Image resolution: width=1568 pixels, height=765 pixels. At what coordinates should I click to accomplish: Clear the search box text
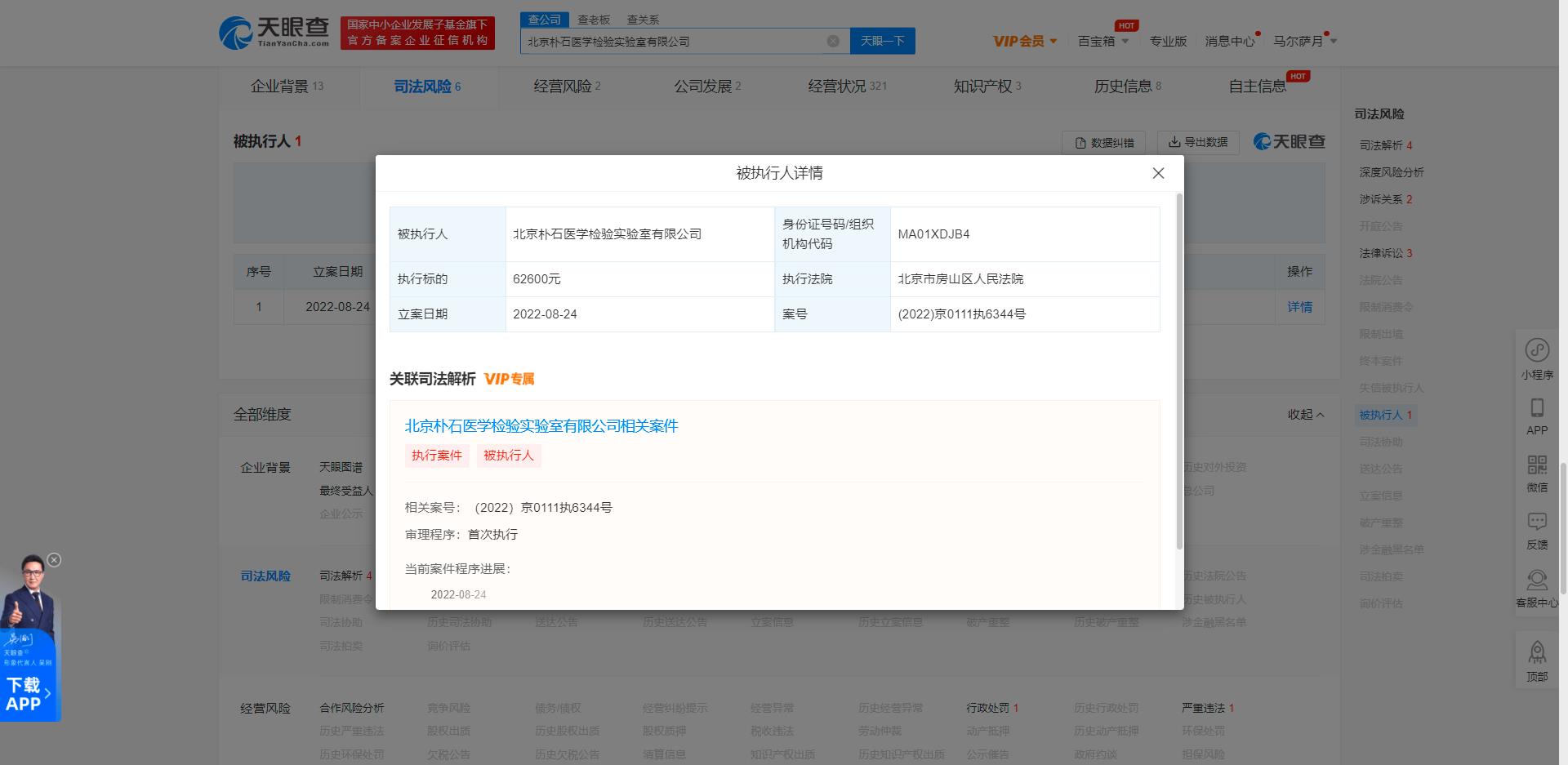(x=833, y=41)
